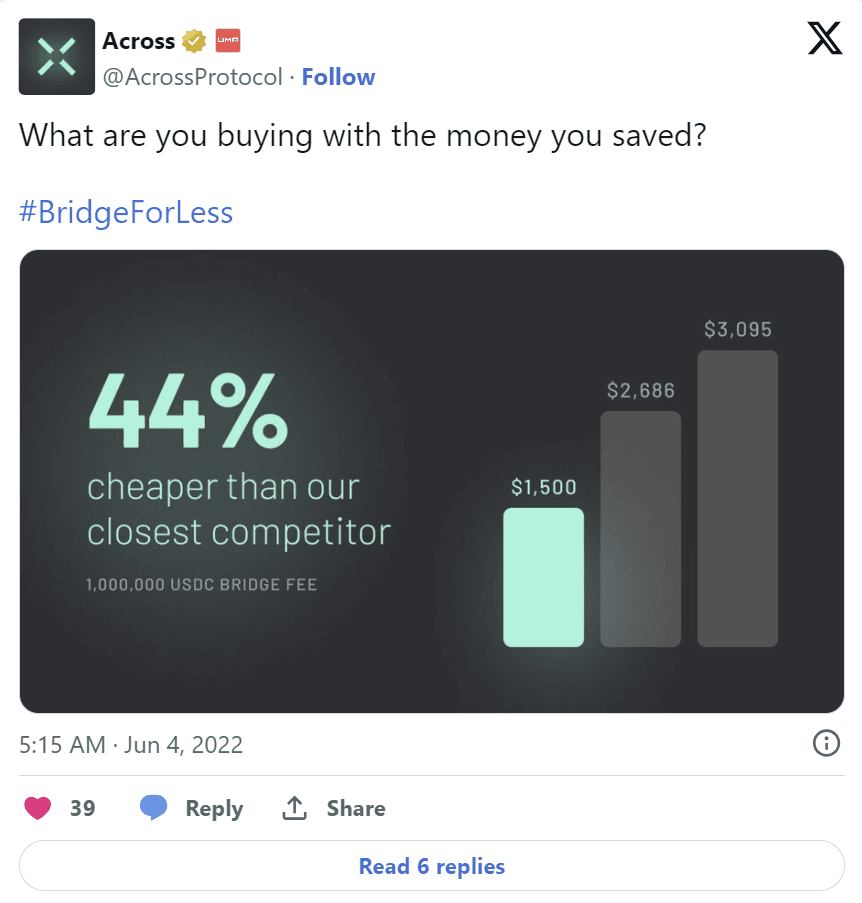The height and width of the screenshot is (903, 862).
Task: Open the #BridgeForLess hashtag
Action: click(x=126, y=212)
